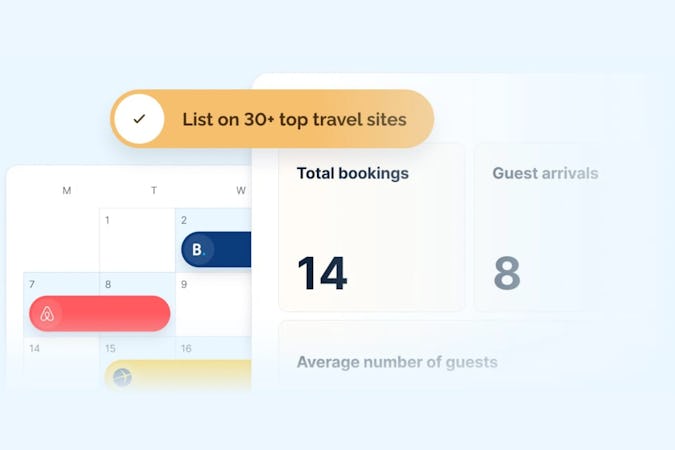The width and height of the screenshot is (675, 450).
Task: Click the Booking.com "B." logo icon
Action: [x=198, y=250]
